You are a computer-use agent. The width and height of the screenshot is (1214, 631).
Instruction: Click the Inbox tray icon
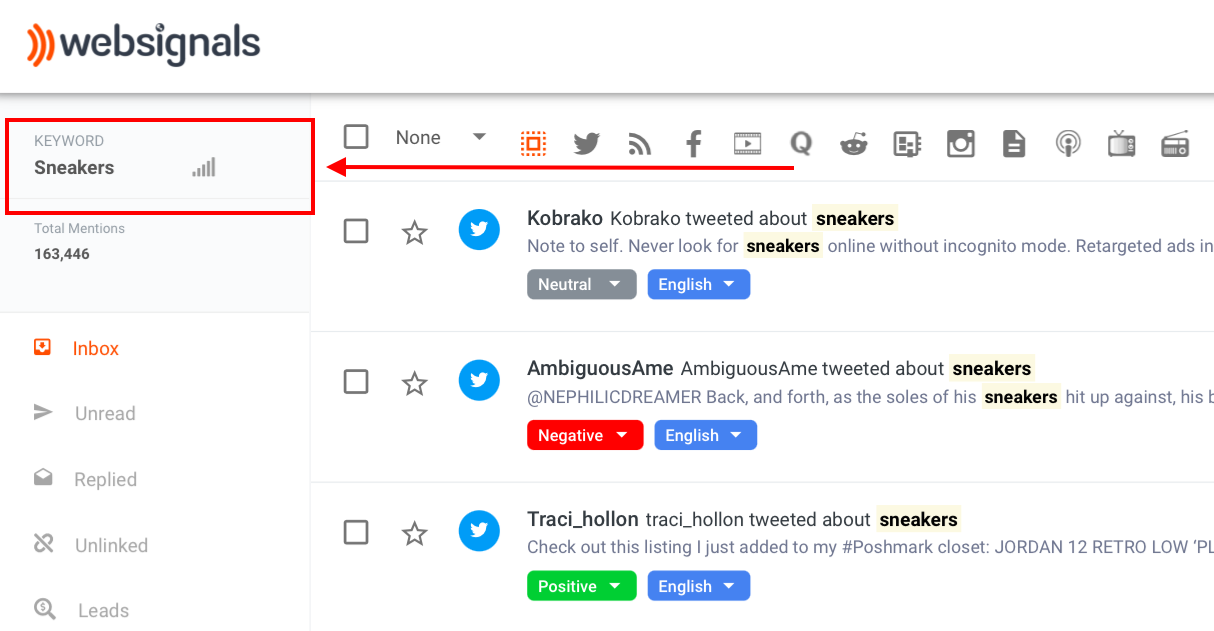click(x=42, y=347)
